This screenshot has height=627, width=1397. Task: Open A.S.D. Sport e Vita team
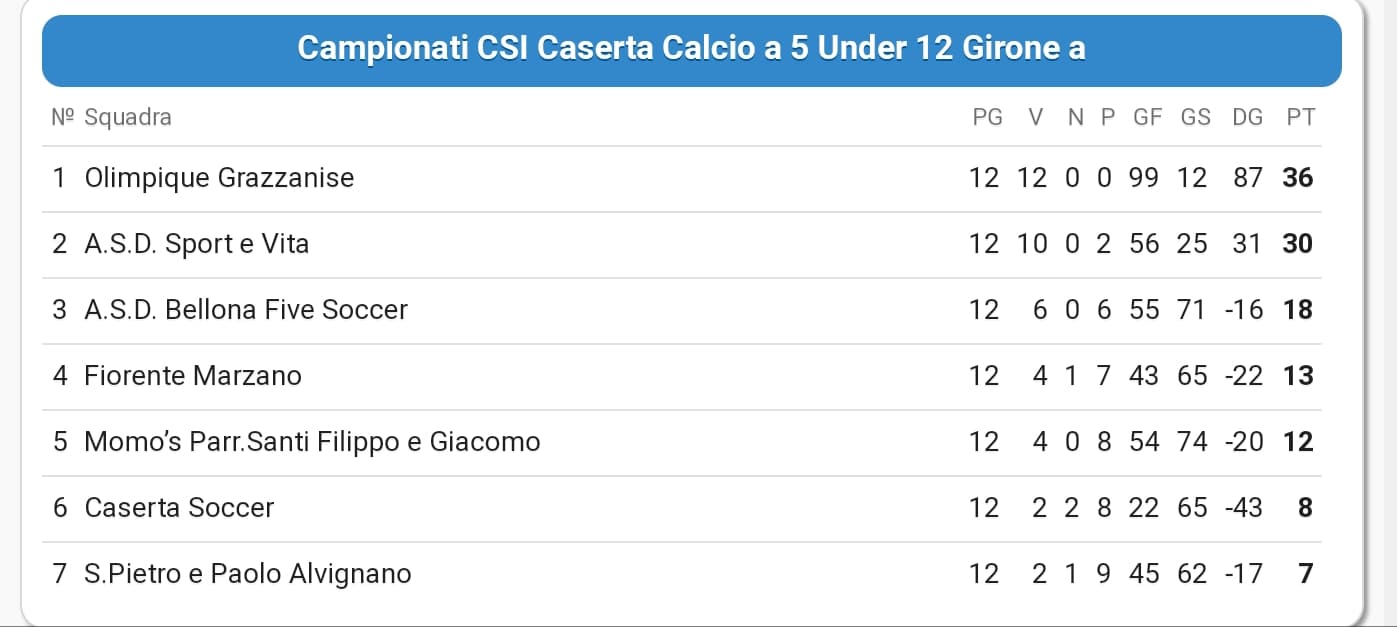(197, 244)
